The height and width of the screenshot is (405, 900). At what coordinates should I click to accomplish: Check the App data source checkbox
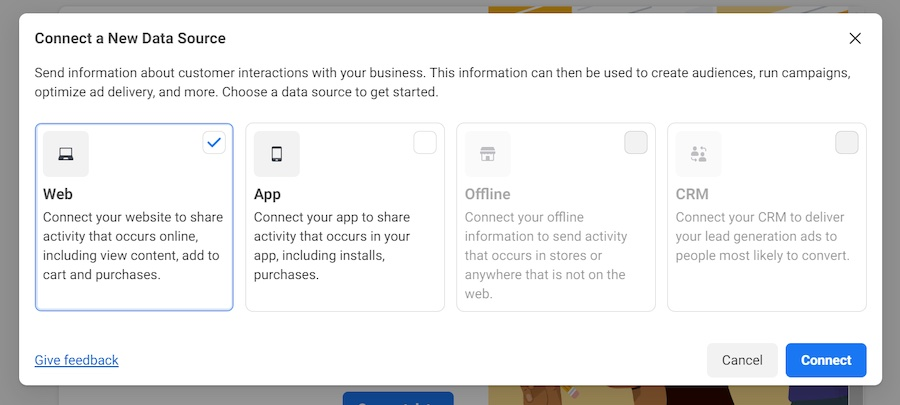pos(425,142)
